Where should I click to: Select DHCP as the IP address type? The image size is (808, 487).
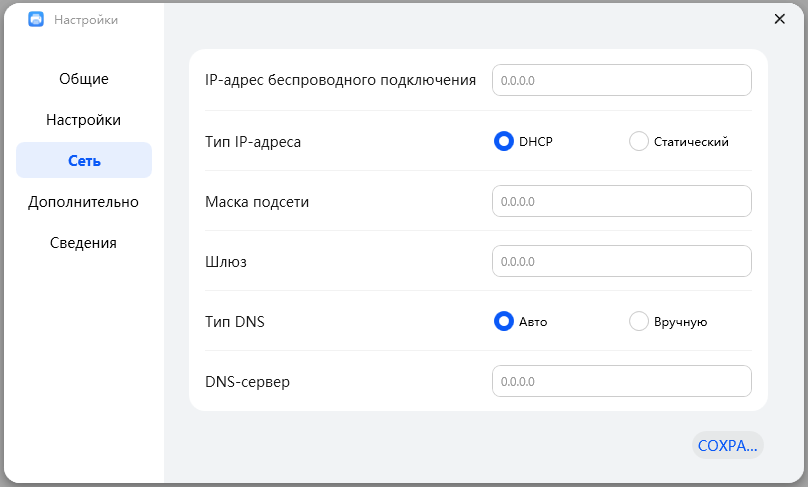[504, 141]
